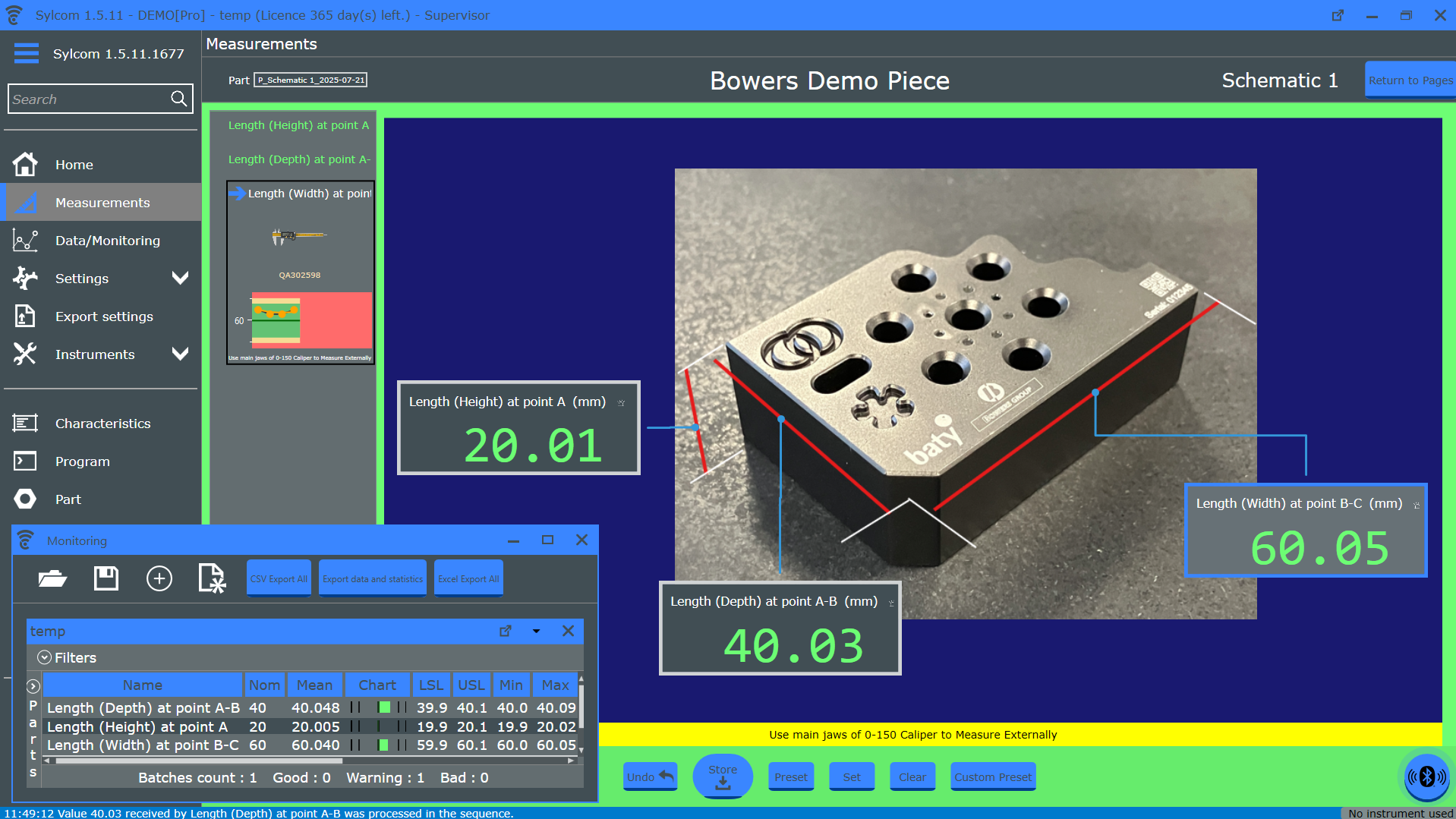Click the Instruments crossed-tools icon
Viewport: 1456px width, 819px height.
pos(25,354)
